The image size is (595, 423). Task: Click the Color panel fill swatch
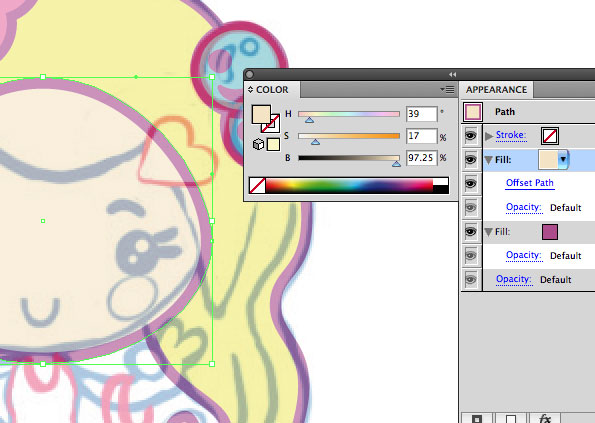point(261,115)
